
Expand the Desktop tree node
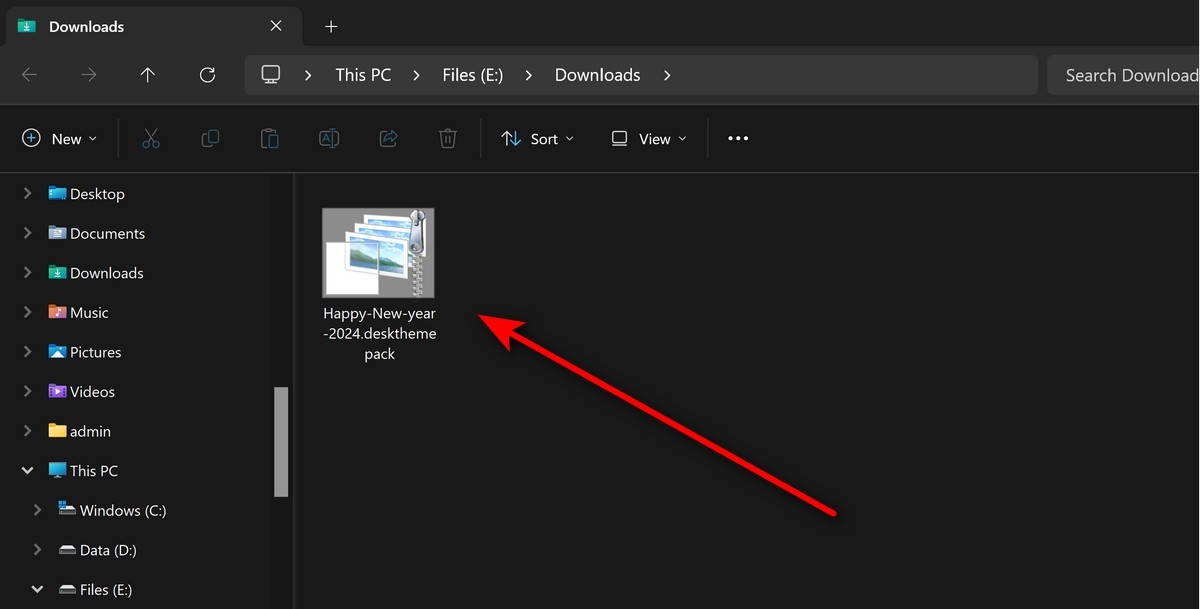[x=27, y=194]
